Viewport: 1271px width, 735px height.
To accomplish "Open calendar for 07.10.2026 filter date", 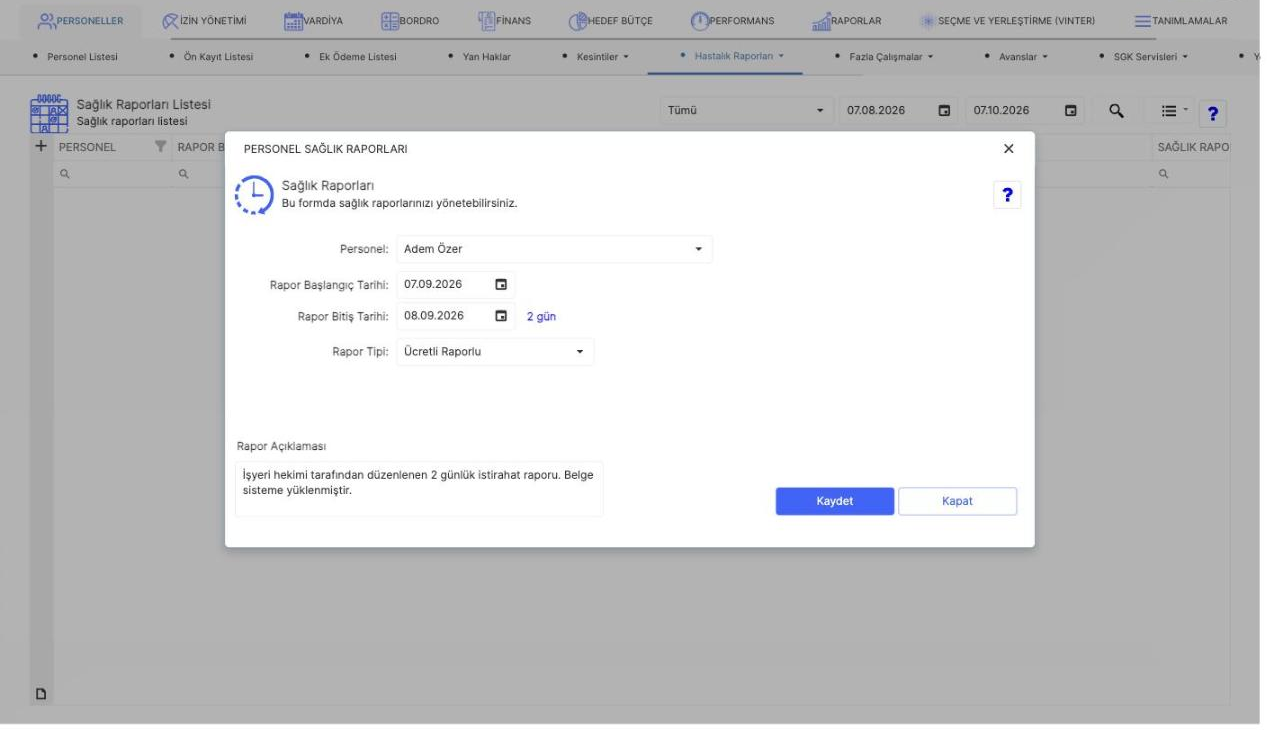I will pyautogui.click(x=1071, y=110).
